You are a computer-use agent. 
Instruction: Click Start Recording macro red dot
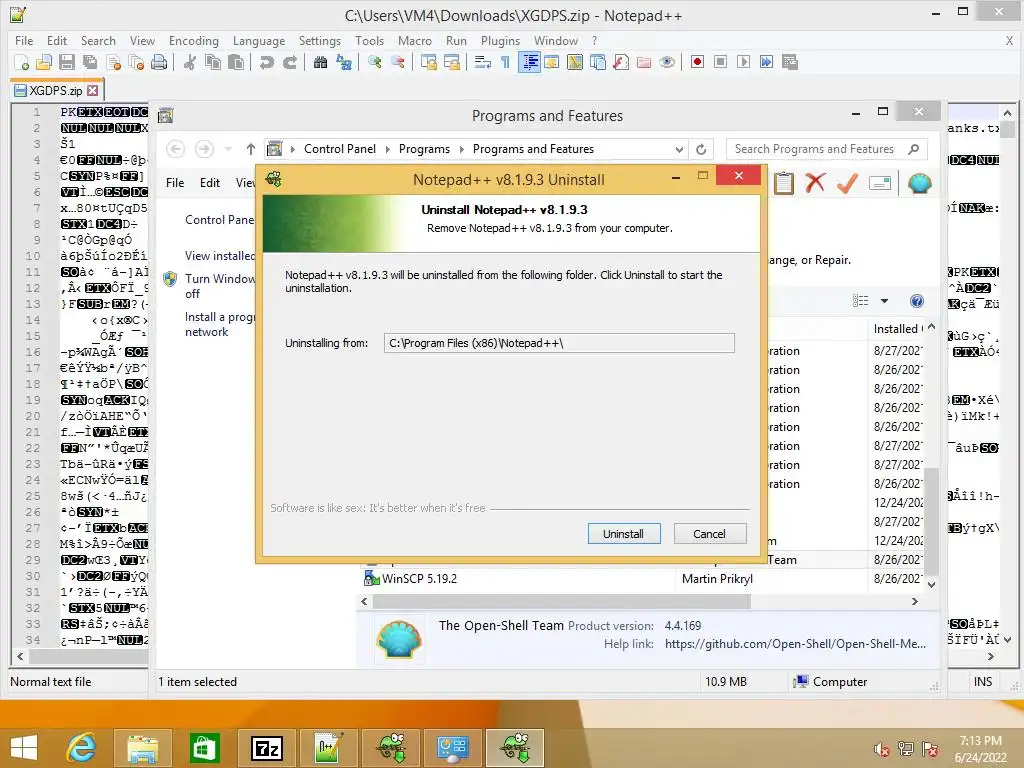point(697,62)
